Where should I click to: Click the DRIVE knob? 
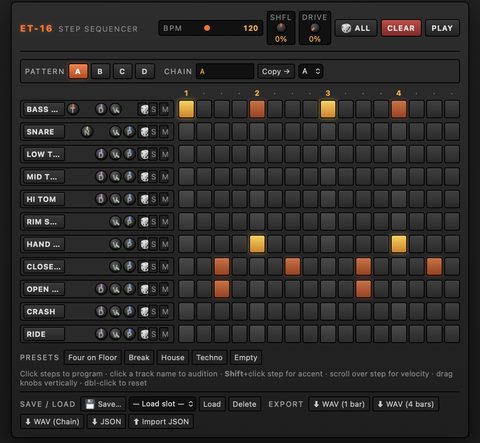tap(314, 27)
